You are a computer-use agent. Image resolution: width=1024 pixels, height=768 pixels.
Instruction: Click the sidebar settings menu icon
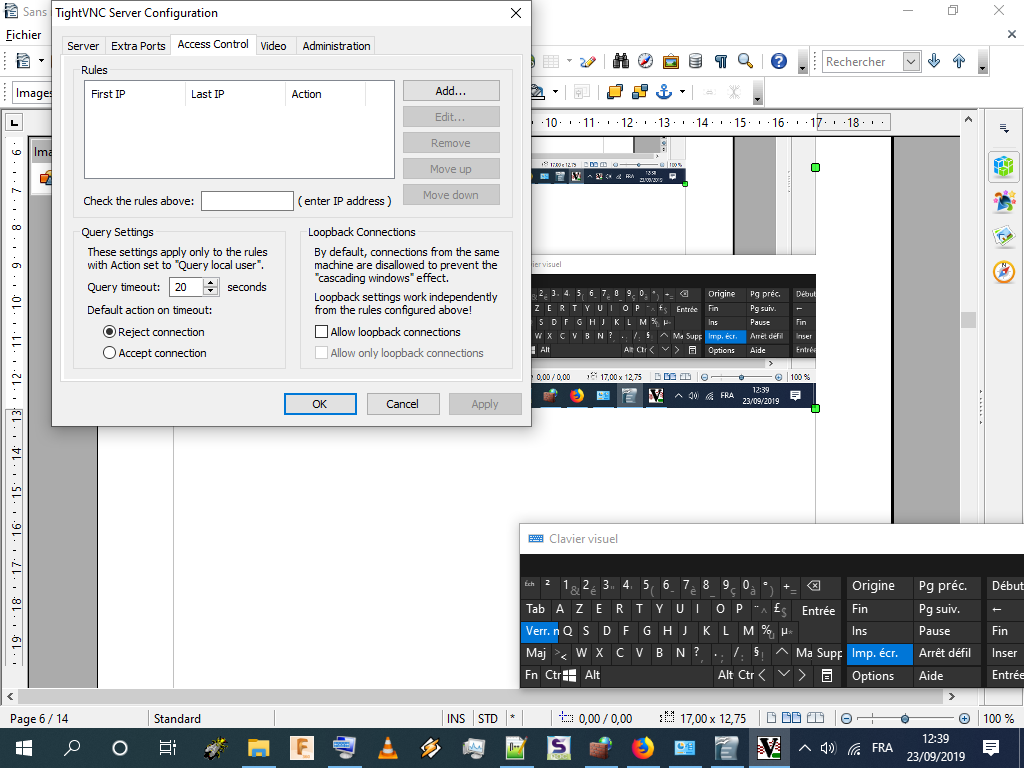[1004, 129]
